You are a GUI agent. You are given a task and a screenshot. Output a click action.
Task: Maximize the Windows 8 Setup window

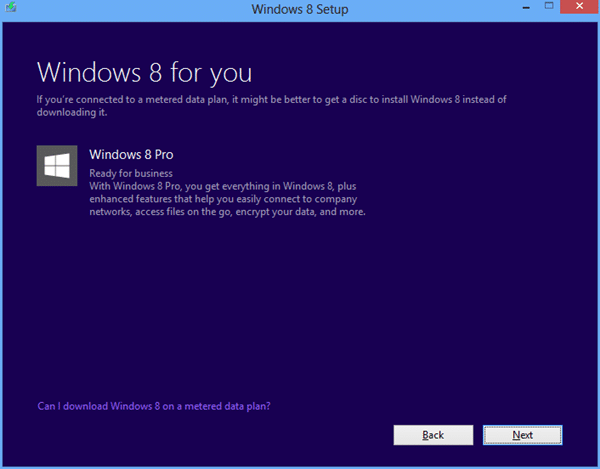(x=549, y=6)
